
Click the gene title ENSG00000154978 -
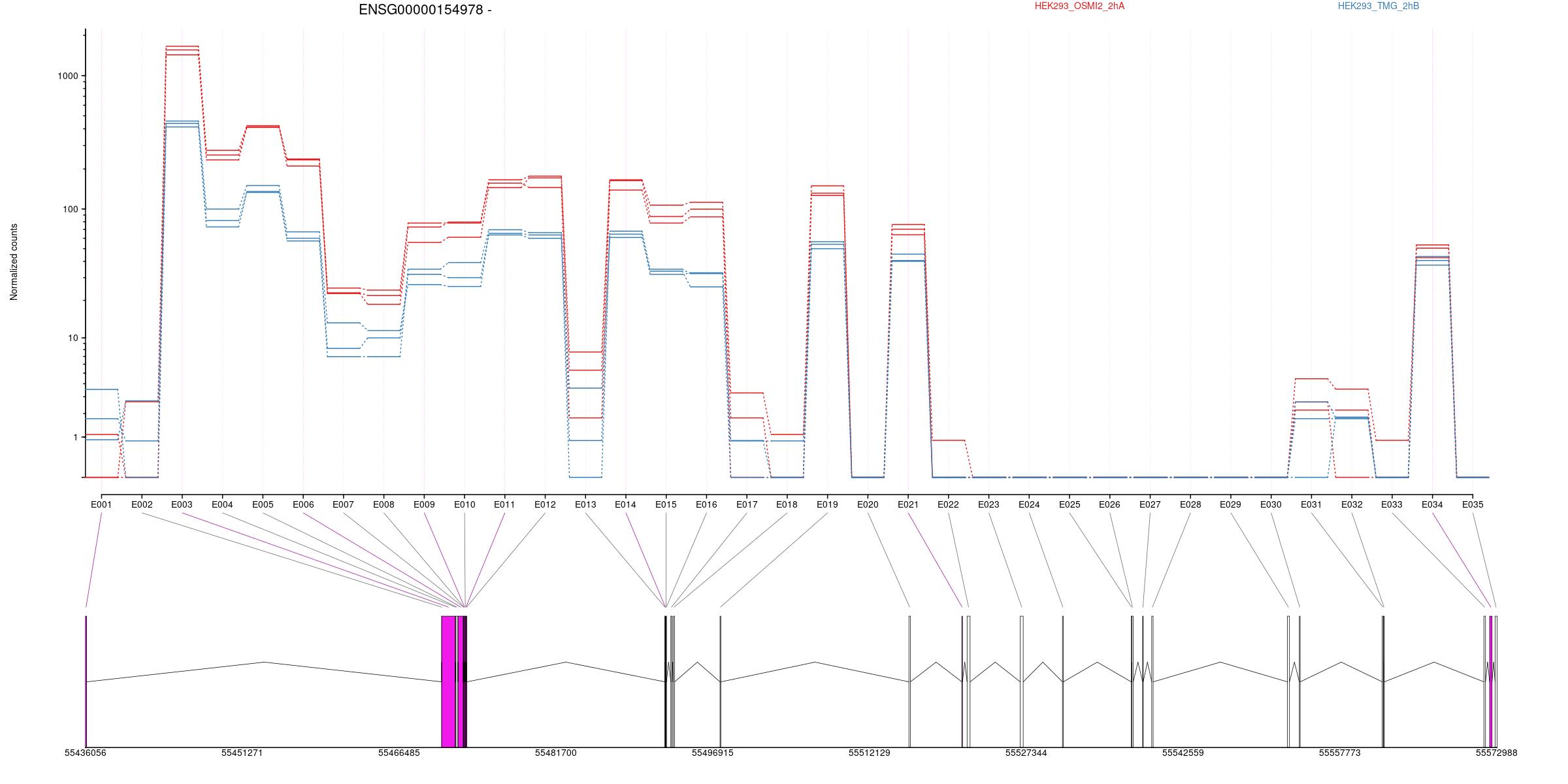point(425,10)
